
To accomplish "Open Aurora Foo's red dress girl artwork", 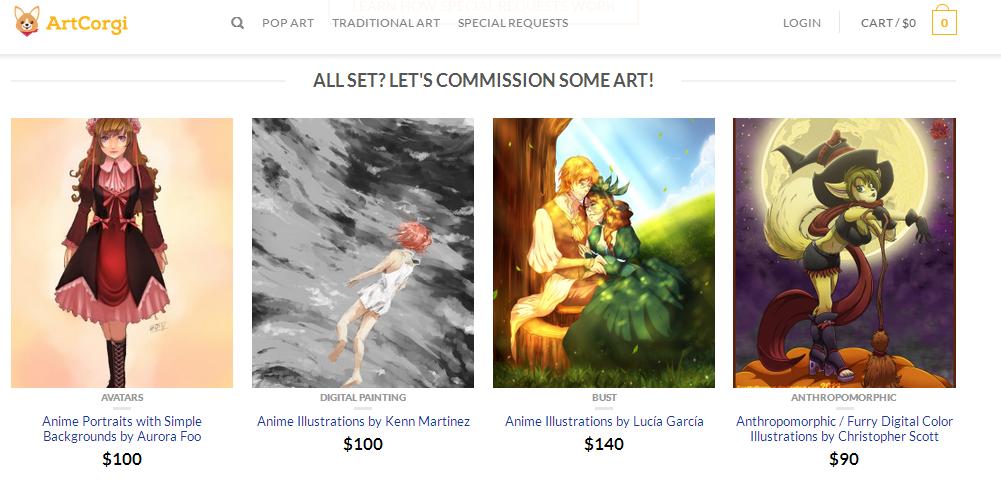I will click(122, 253).
